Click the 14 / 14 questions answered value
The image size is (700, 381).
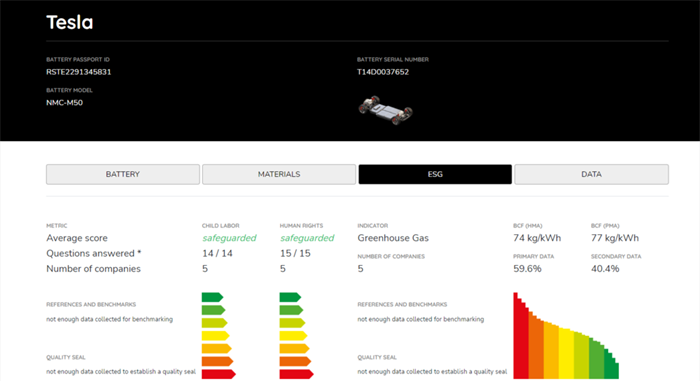point(217,253)
